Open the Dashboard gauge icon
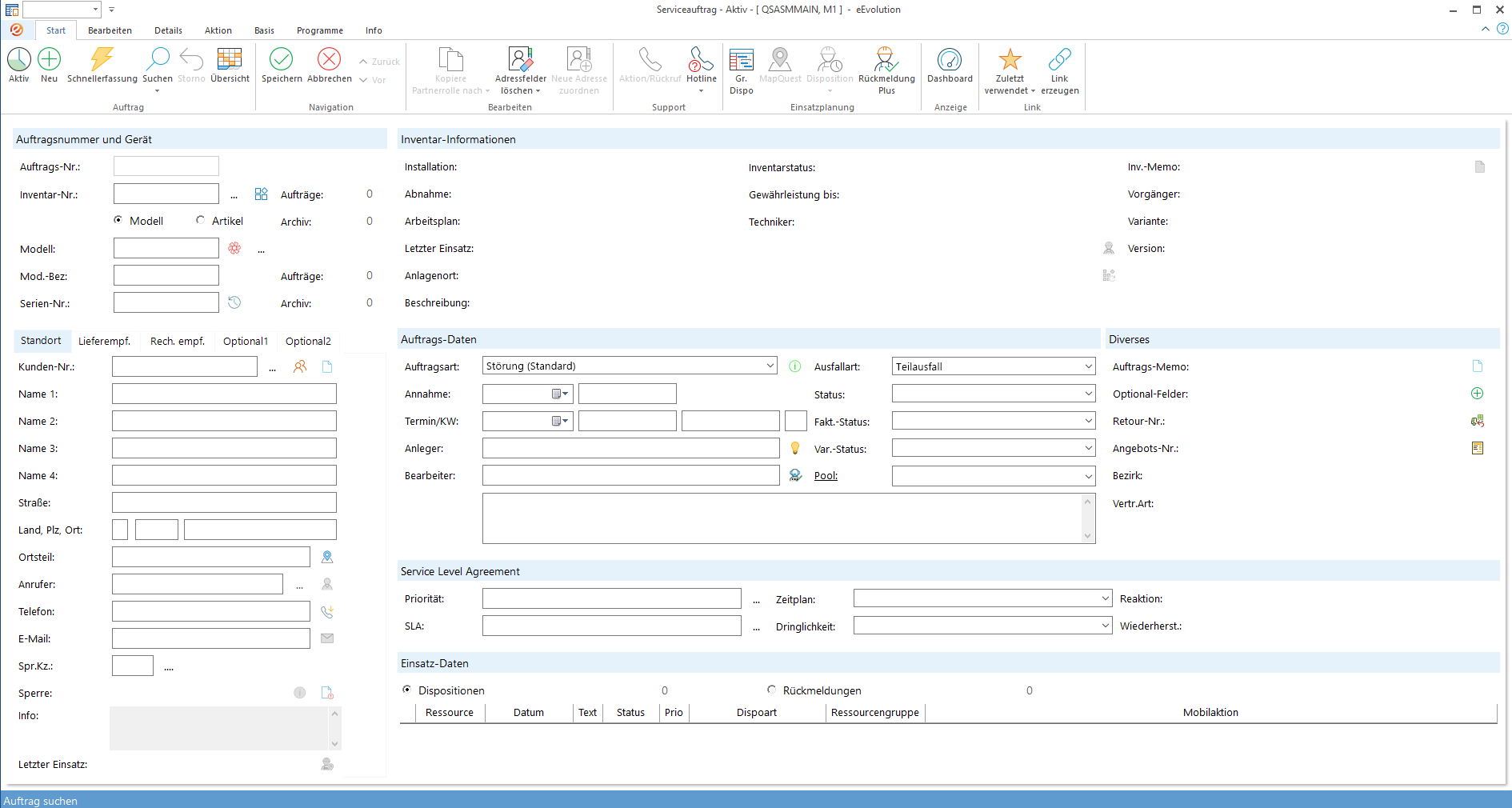Image resolution: width=1512 pixels, height=808 pixels. pyautogui.click(x=950, y=59)
